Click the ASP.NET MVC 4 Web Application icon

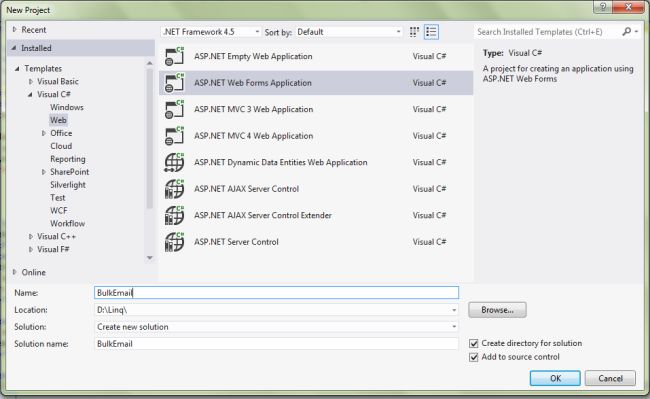point(175,136)
